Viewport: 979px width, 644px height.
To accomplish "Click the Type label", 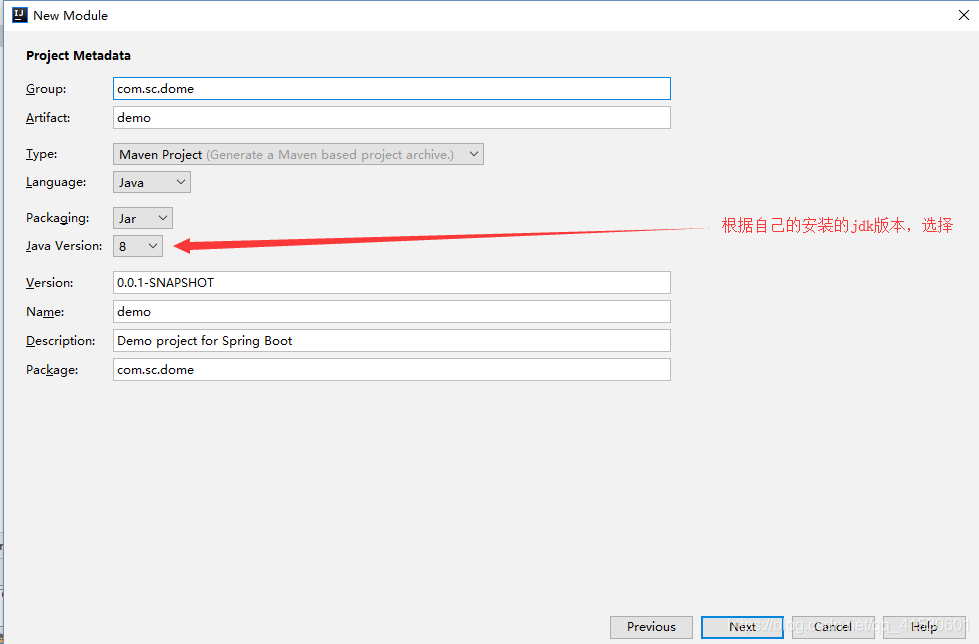I will tap(41, 154).
